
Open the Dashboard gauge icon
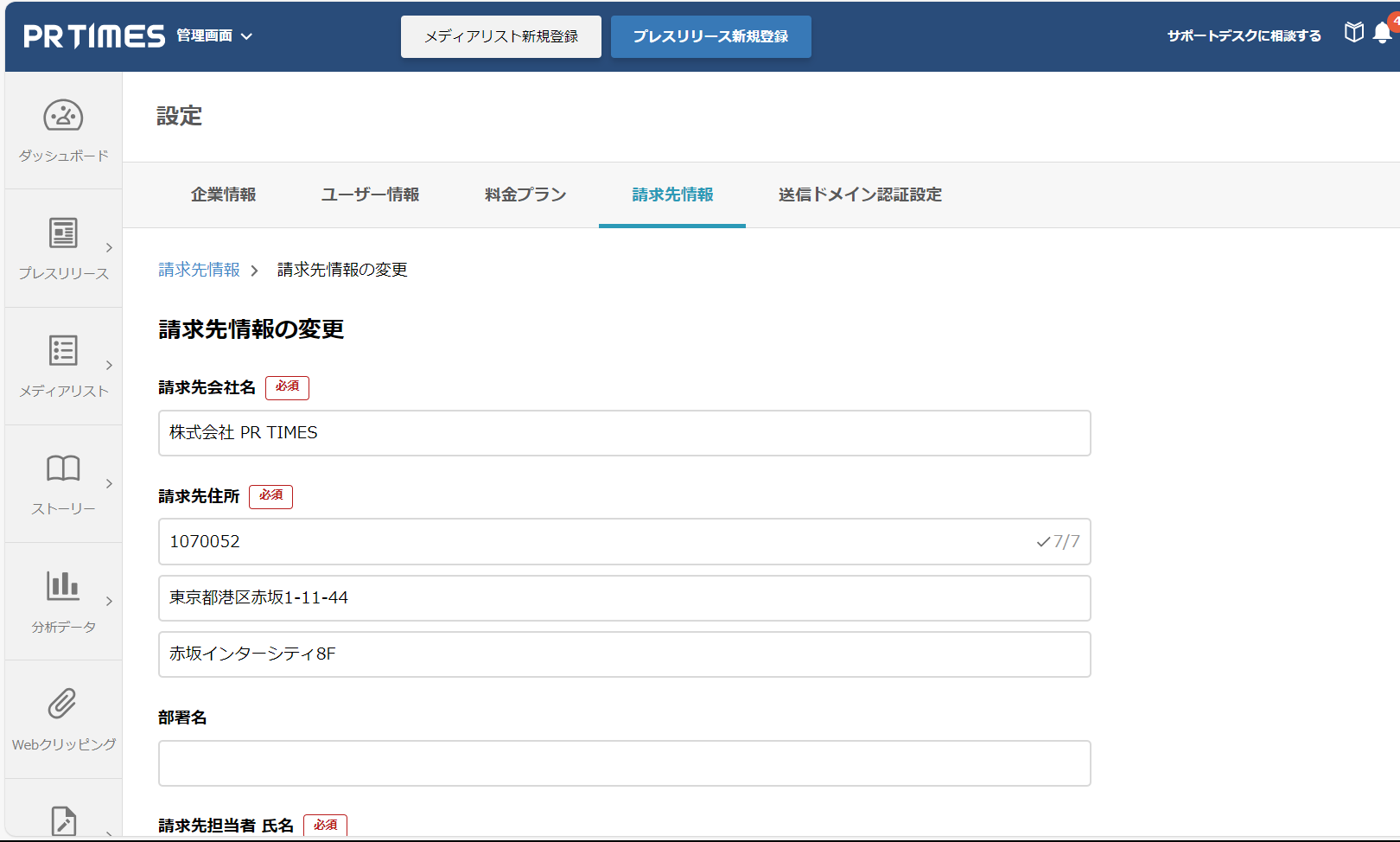coord(63,116)
